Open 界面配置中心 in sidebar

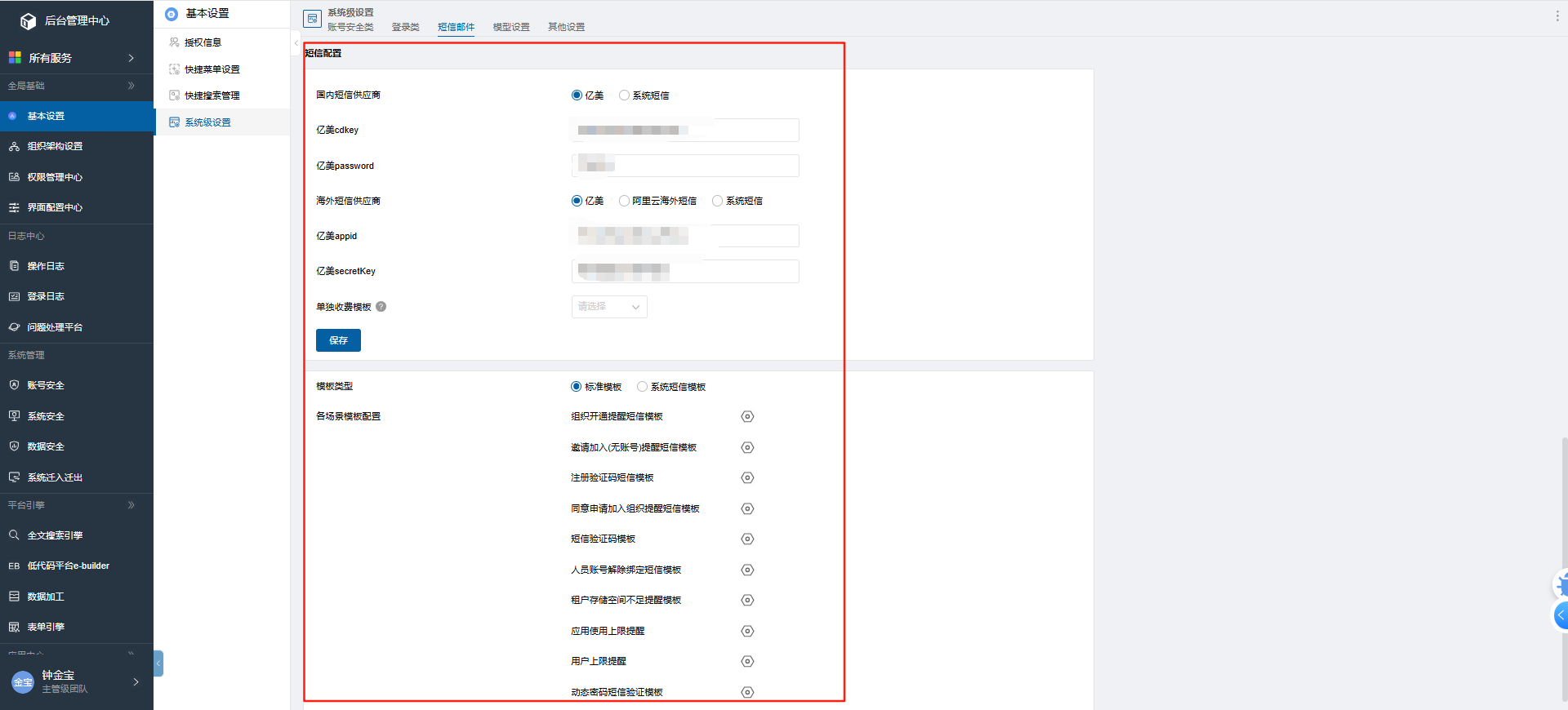pyautogui.click(x=77, y=207)
